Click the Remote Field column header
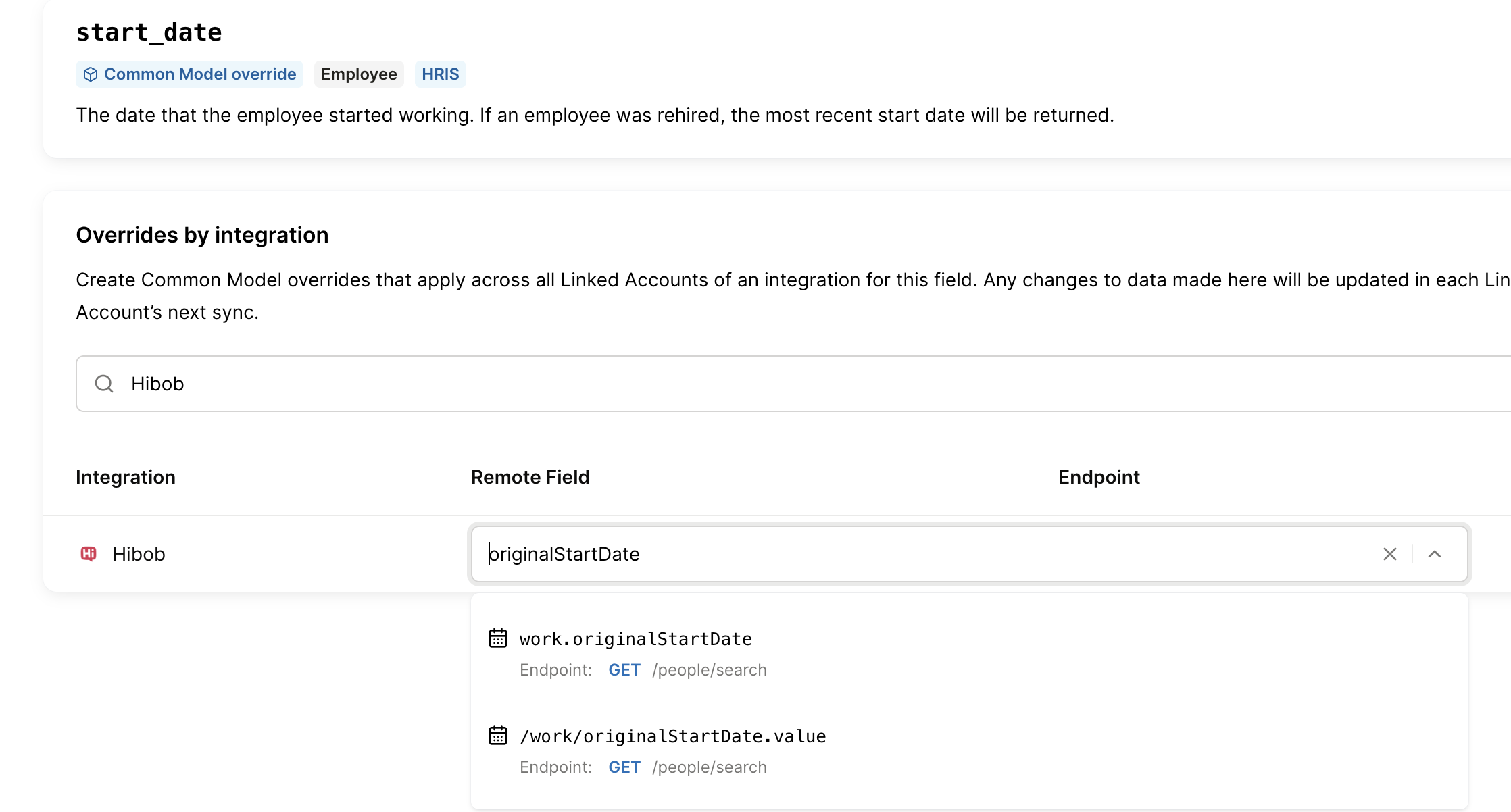The height and width of the screenshot is (812, 1511). click(x=530, y=477)
